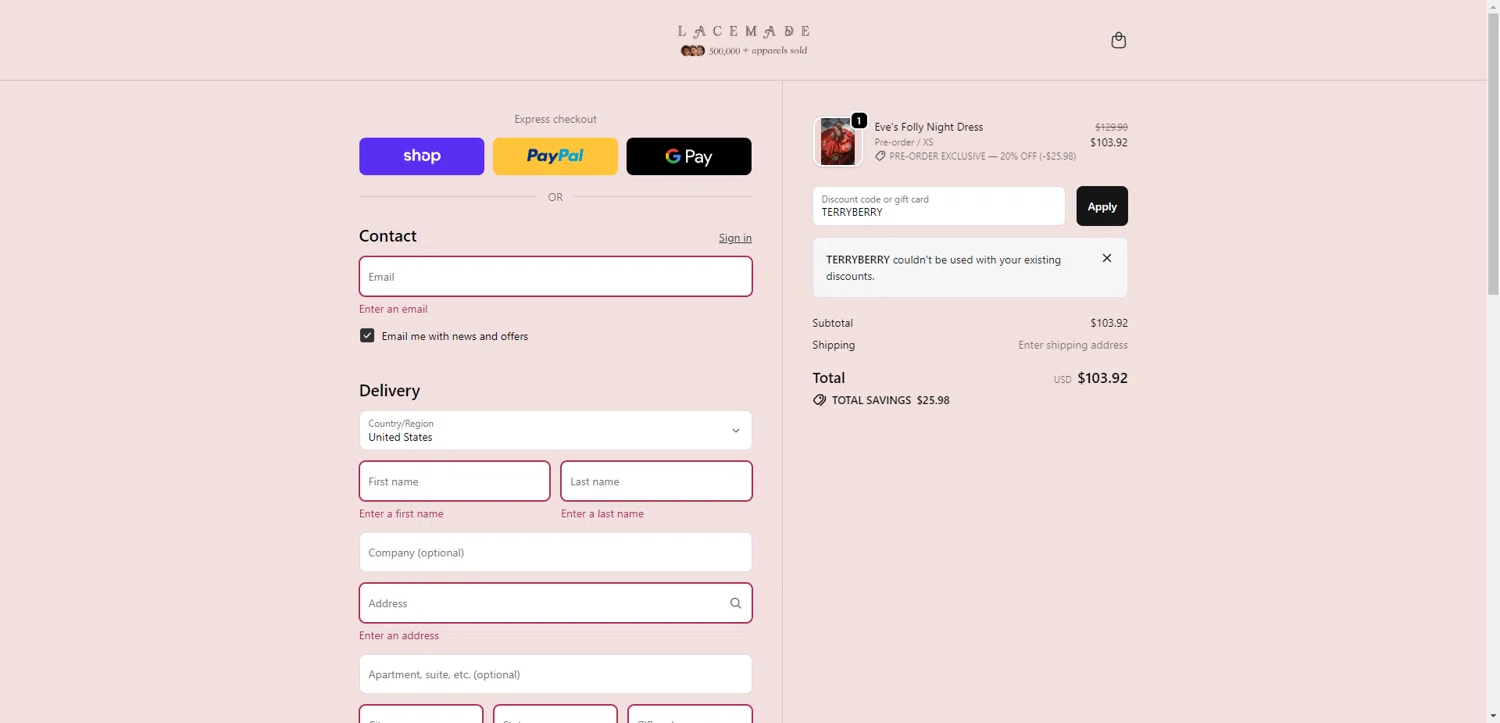
Task: Pay with Shop Pay express button
Action: coord(421,156)
